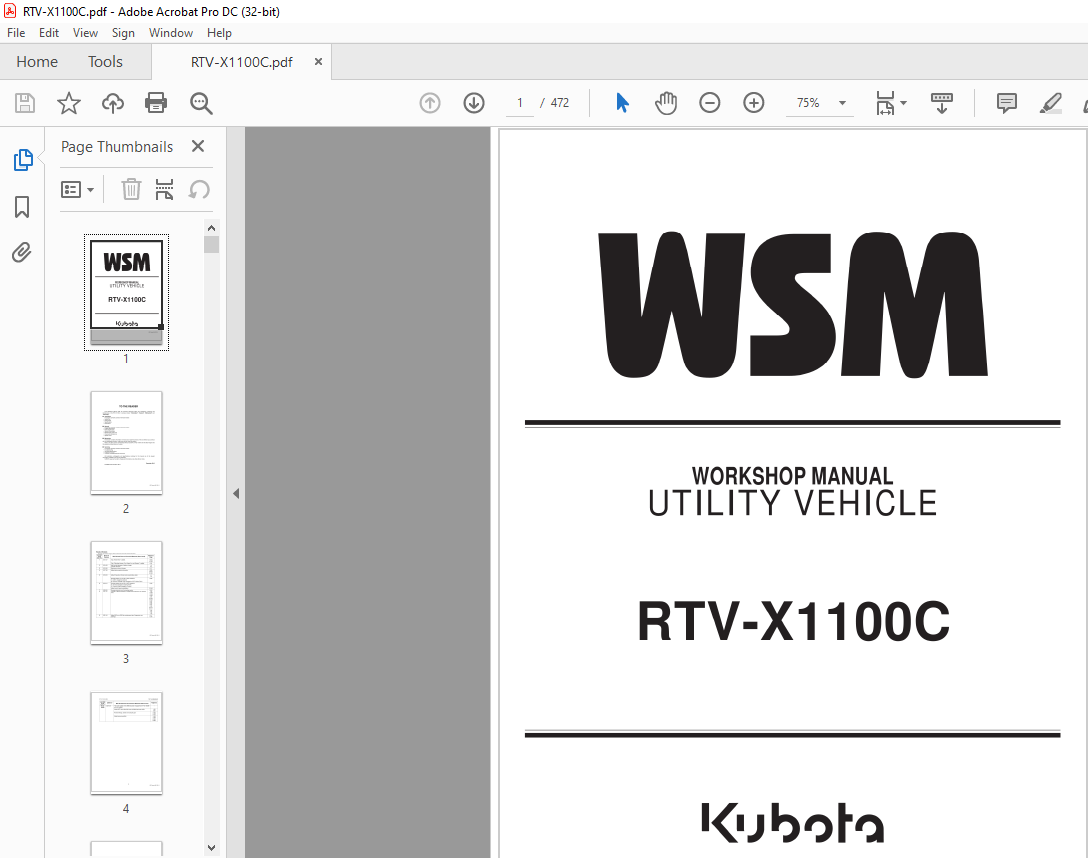
Task: Print the document using printer icon
Action: 155,103
